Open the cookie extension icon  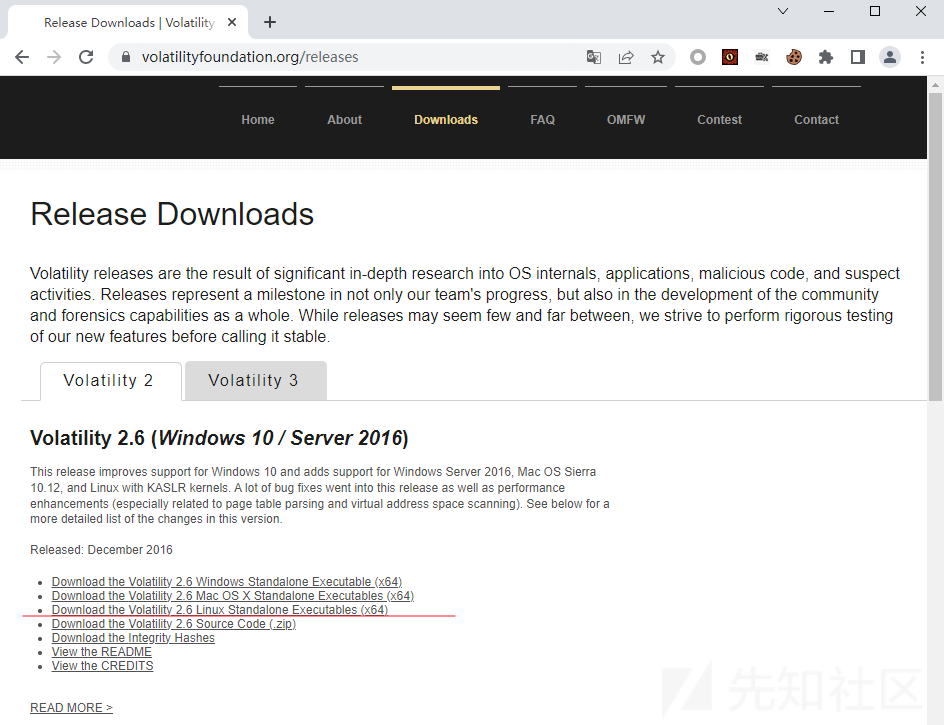pyautogui.click(x=793, y=57)
